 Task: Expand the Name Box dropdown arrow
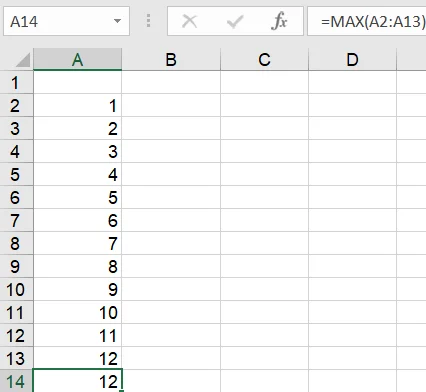117,21
